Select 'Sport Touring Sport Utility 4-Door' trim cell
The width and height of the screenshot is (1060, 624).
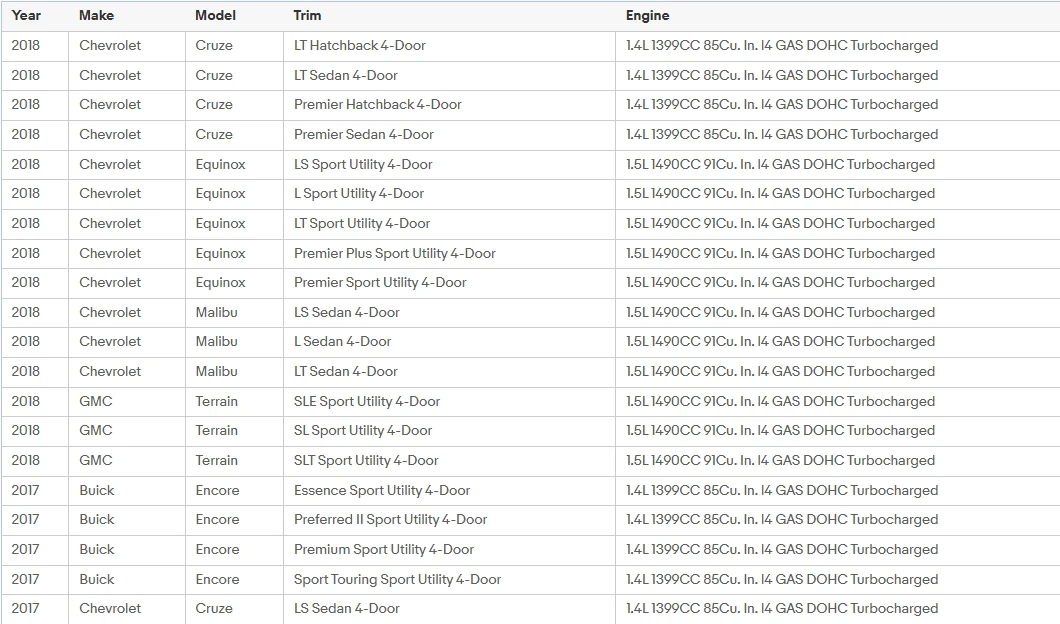point(398,579)
